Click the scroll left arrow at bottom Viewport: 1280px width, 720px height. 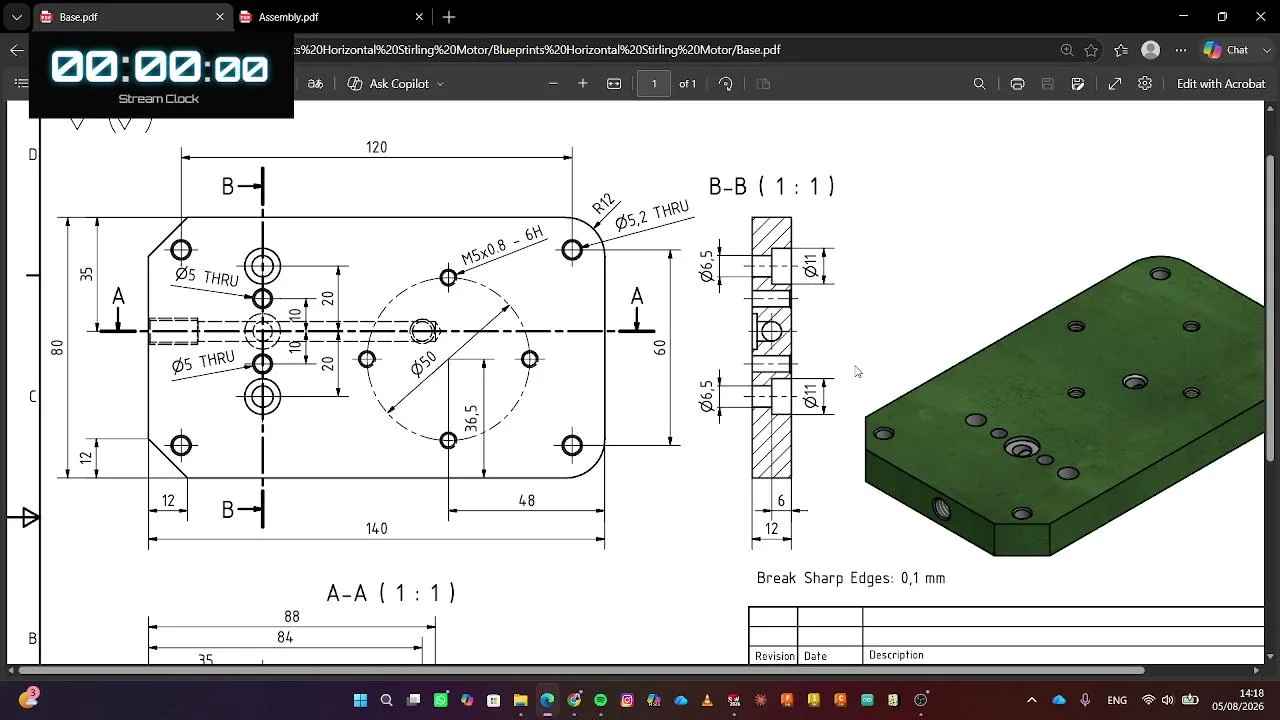pyautogui.click(x=13, y=670)
